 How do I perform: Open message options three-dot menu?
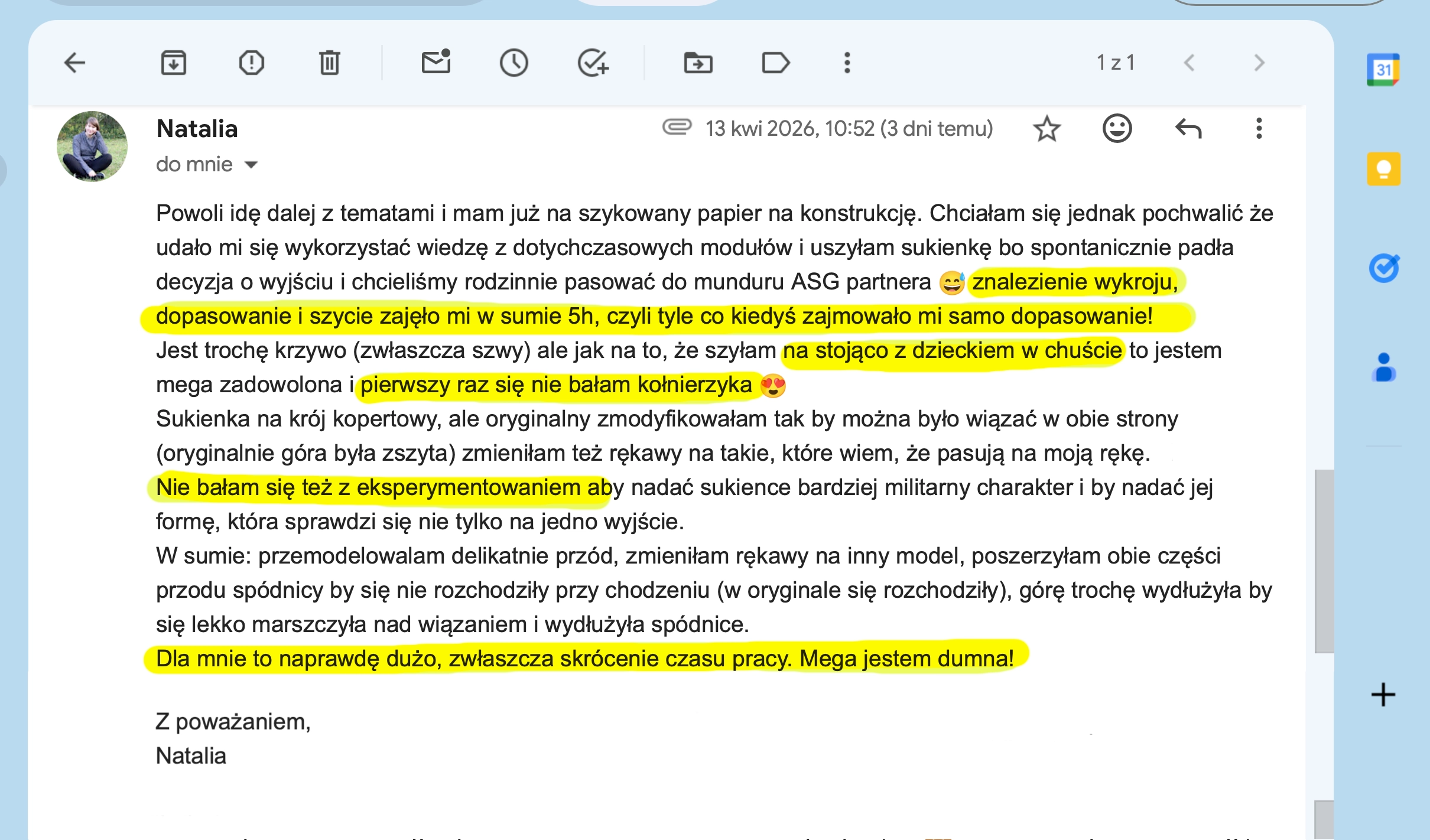pos(1259,128)
